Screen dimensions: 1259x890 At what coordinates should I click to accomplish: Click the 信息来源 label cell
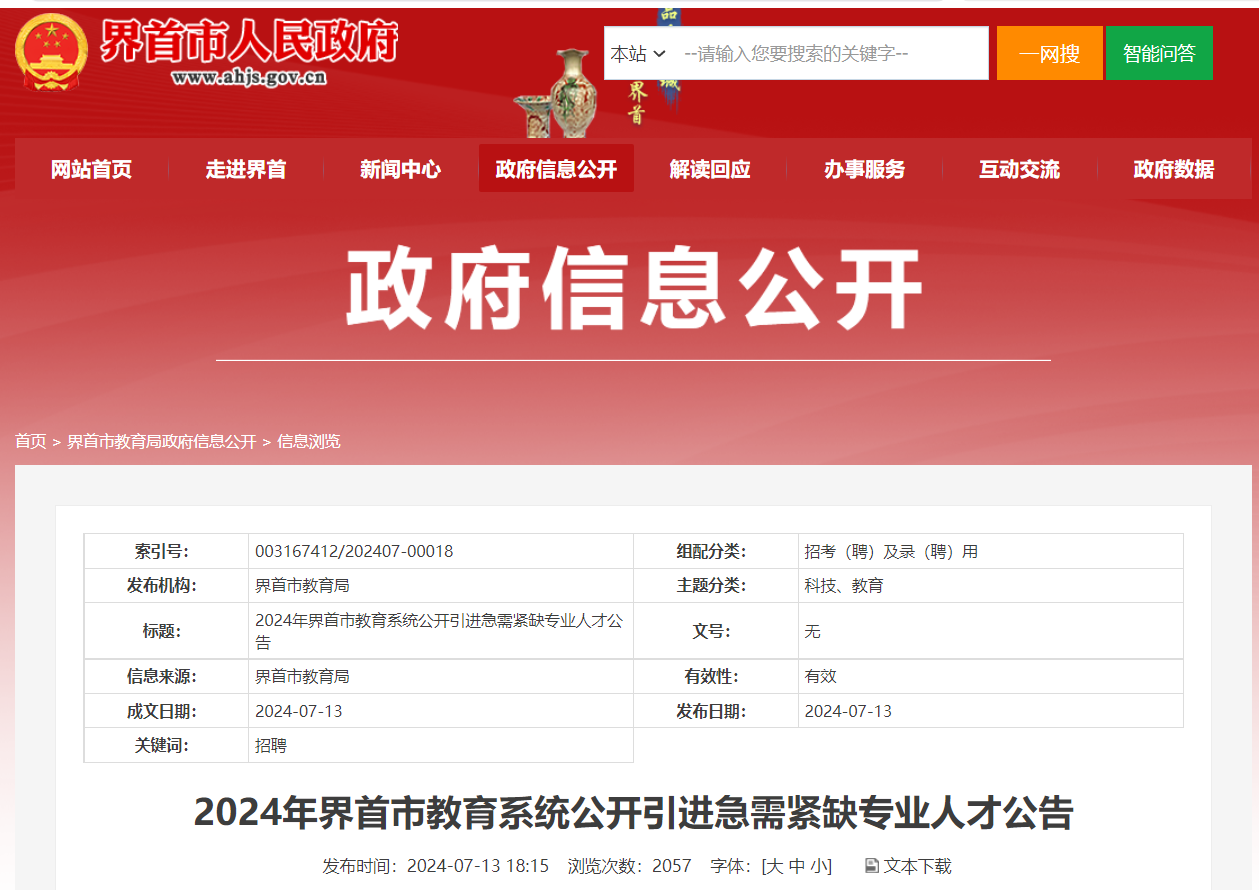166,676
